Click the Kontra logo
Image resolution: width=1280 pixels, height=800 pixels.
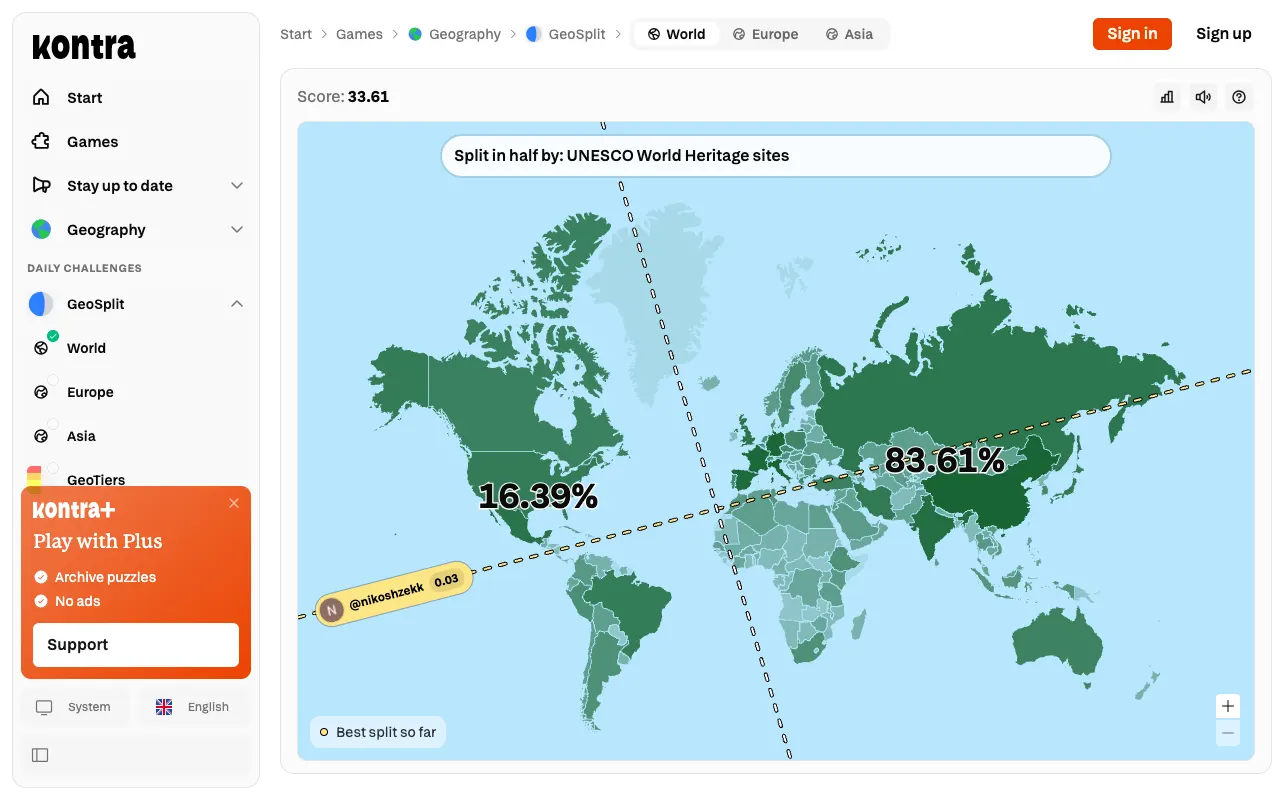84,47
